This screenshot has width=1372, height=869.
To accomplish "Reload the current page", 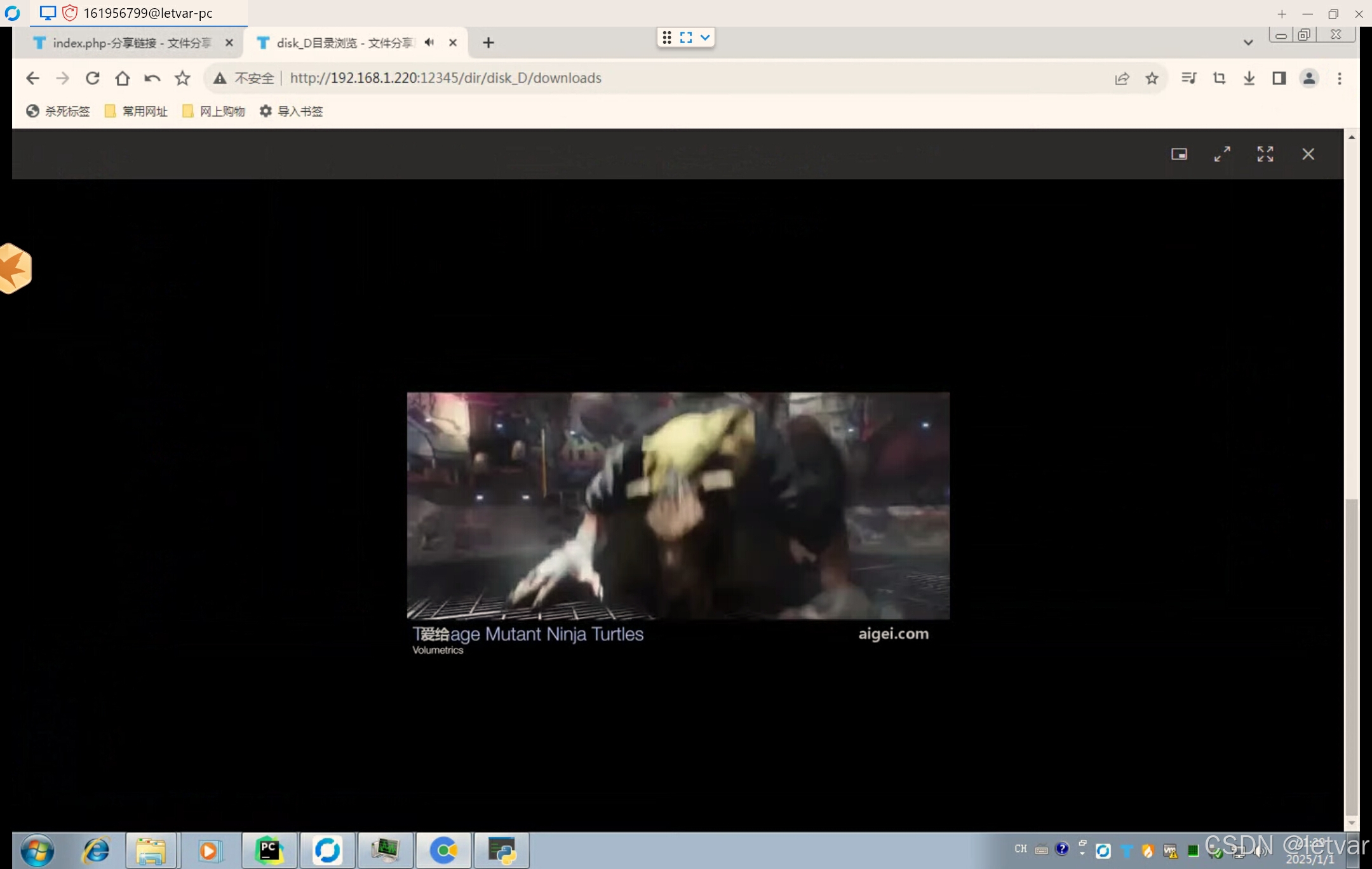I will point(93,78).
